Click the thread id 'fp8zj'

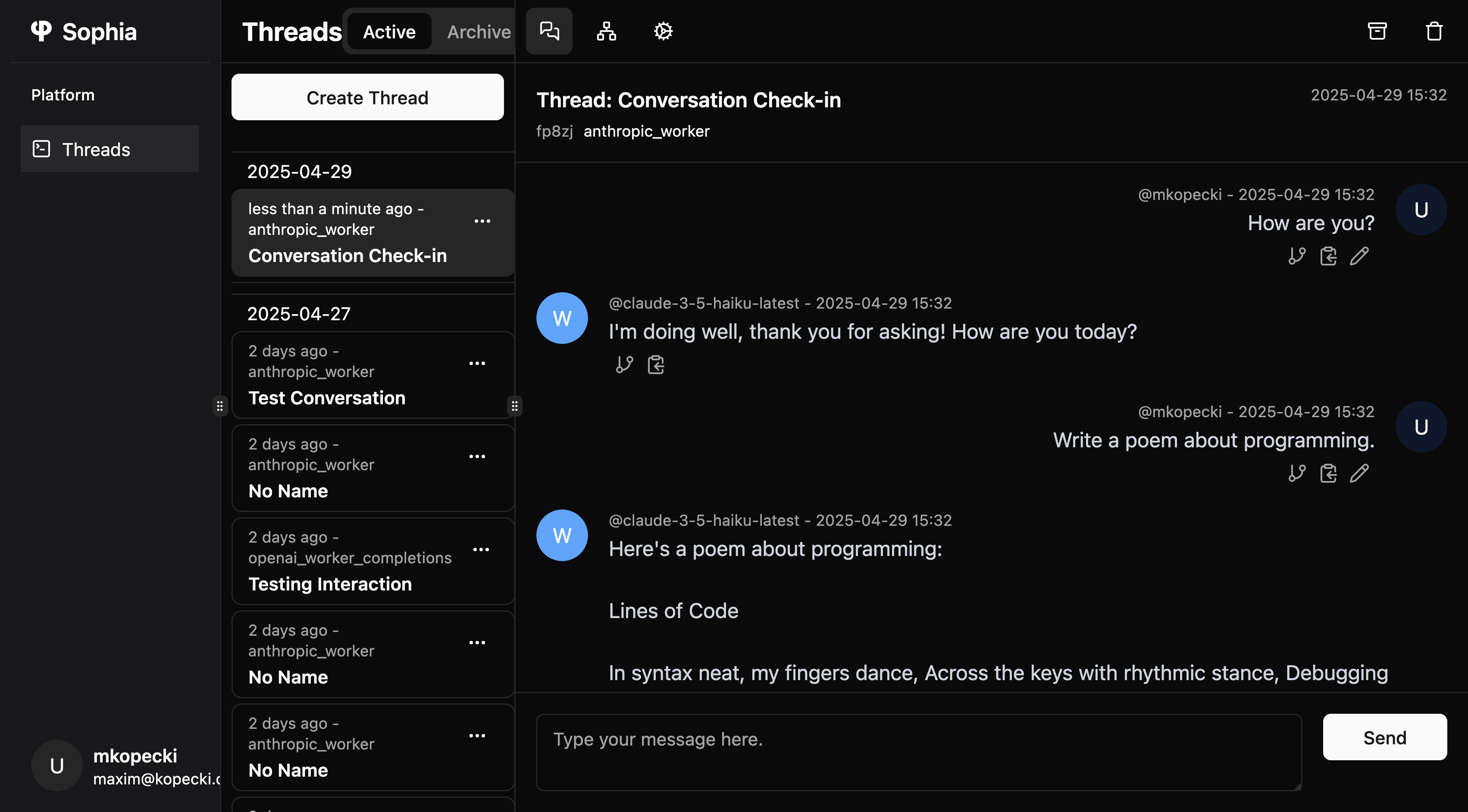554,131
